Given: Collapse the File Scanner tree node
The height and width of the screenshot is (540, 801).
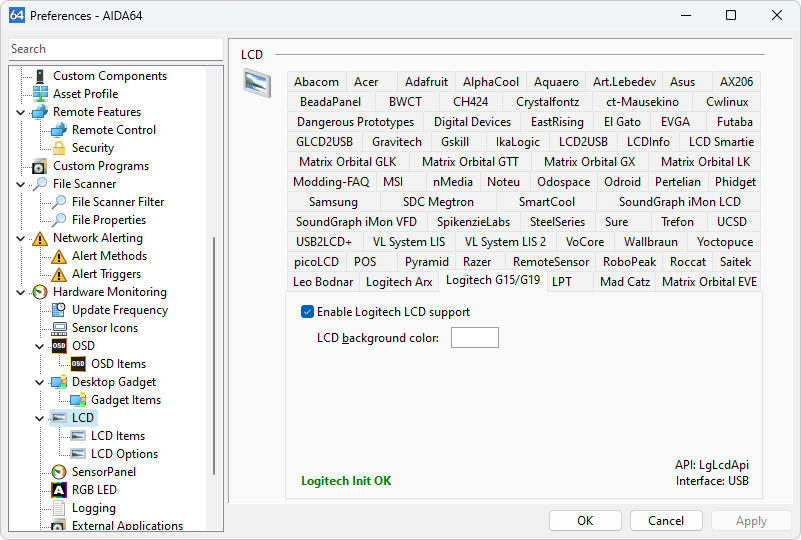Looking at the screenshot, I should pyautogui.click(x=21, y=184).
